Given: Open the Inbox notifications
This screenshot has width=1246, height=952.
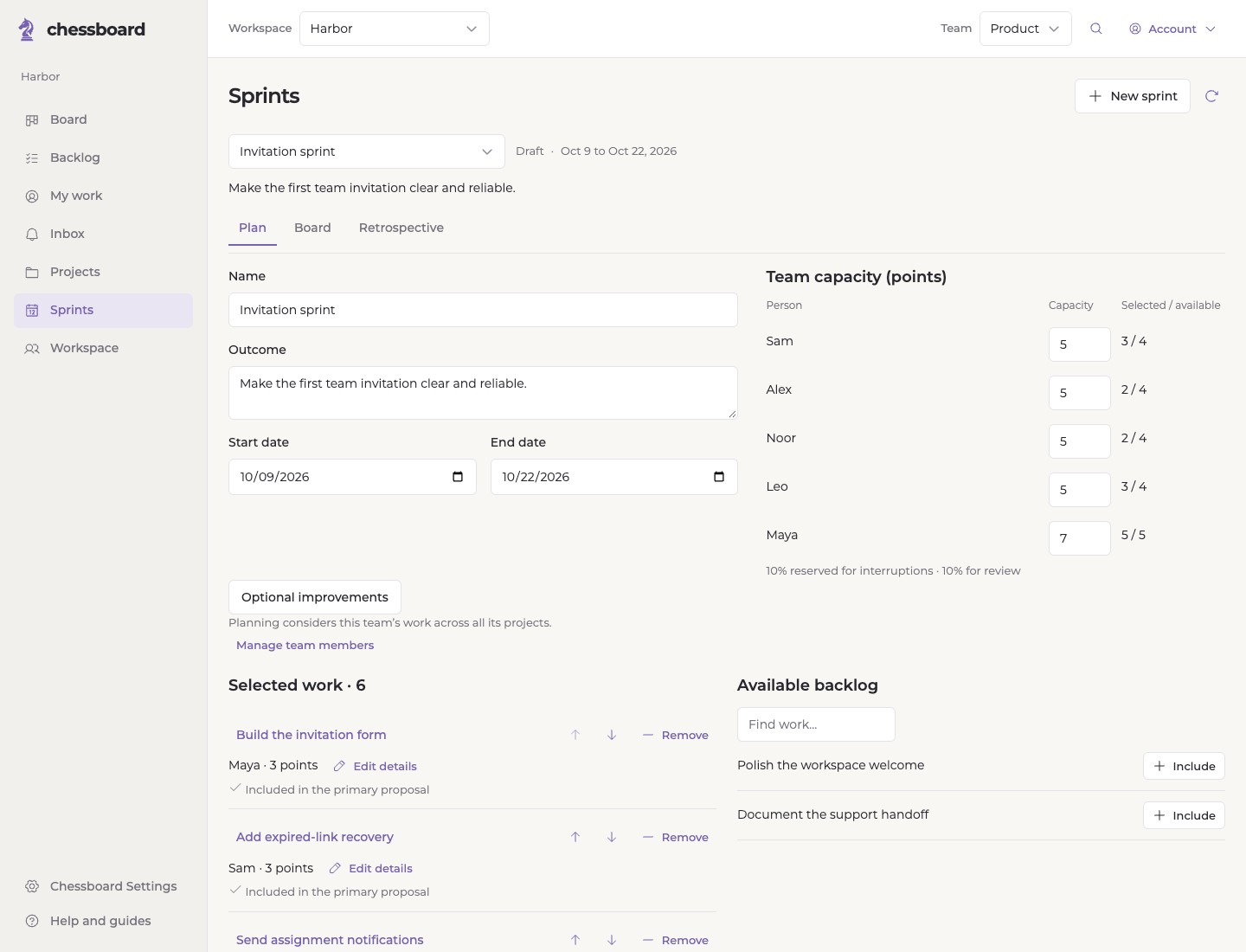Looking at the screenshot, I should (103, 235).
